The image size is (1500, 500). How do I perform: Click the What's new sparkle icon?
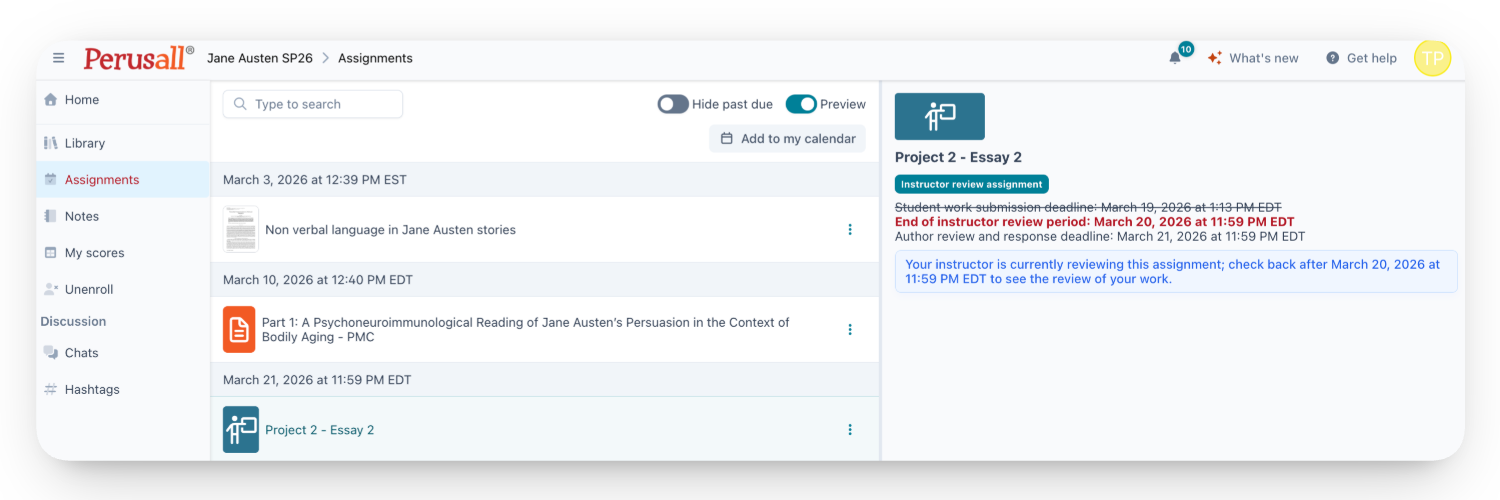pos(1215,58)
